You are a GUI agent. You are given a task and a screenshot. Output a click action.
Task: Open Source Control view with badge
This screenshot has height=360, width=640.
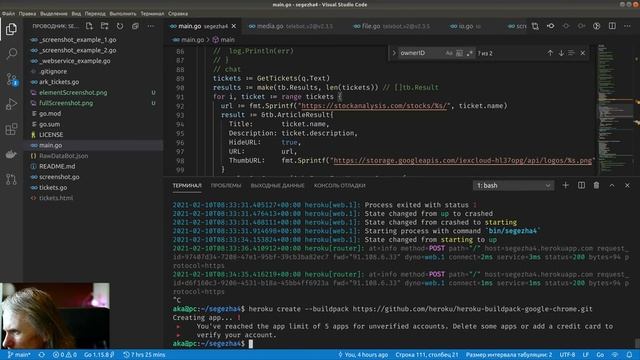click(11, 79)
